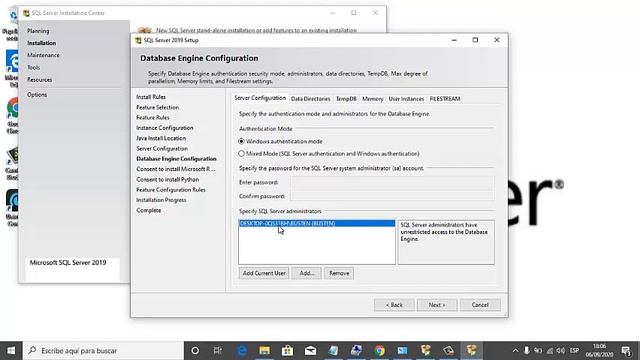Click New SQL Server stand-alone installation link
The width and height of the screenshot is (640, 360).
[256, 30]
